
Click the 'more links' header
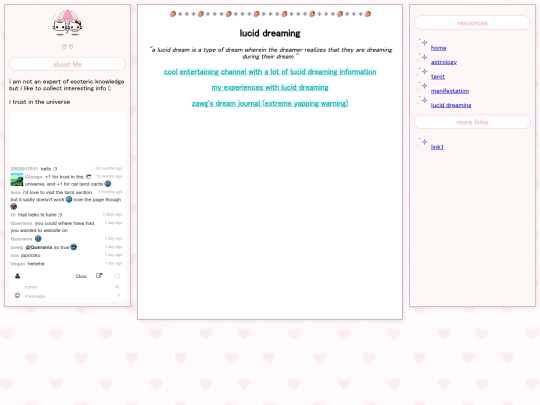472,122
